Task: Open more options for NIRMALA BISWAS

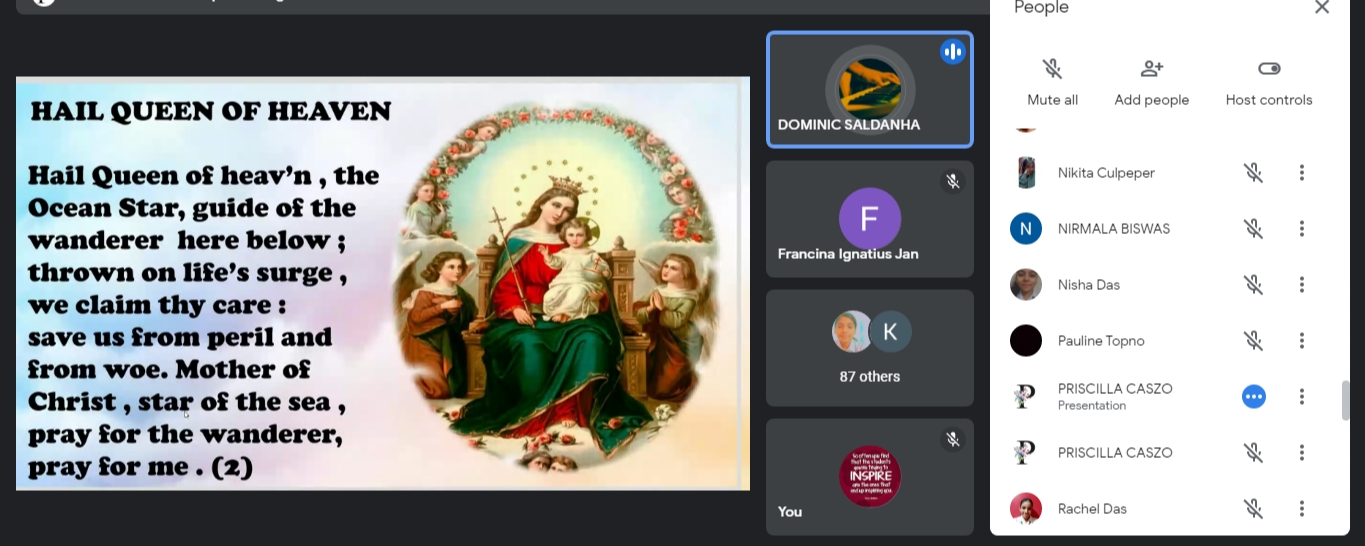Action: (x=1301, y=229)
